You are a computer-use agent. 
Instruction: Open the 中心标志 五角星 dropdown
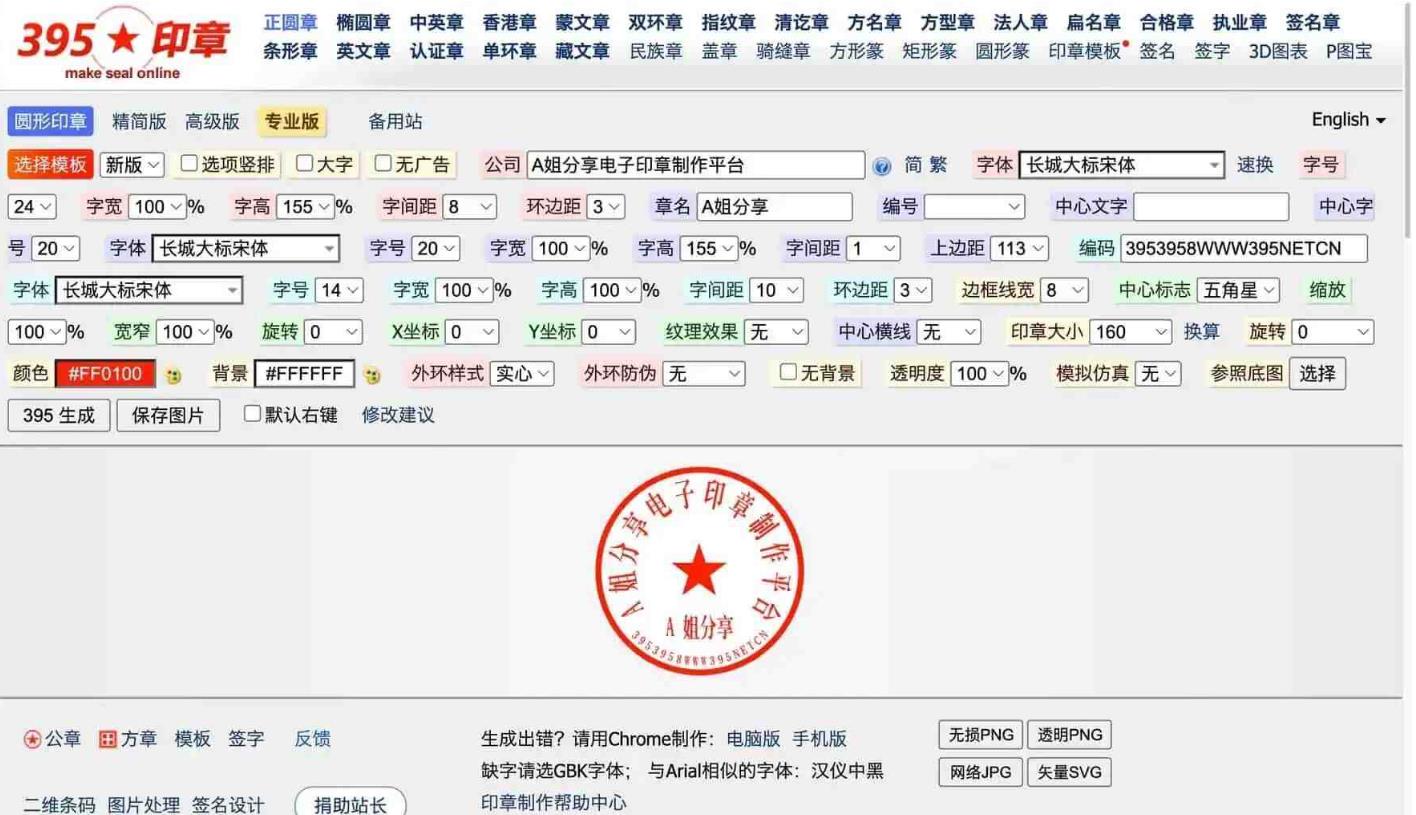tap(1238, 290)
